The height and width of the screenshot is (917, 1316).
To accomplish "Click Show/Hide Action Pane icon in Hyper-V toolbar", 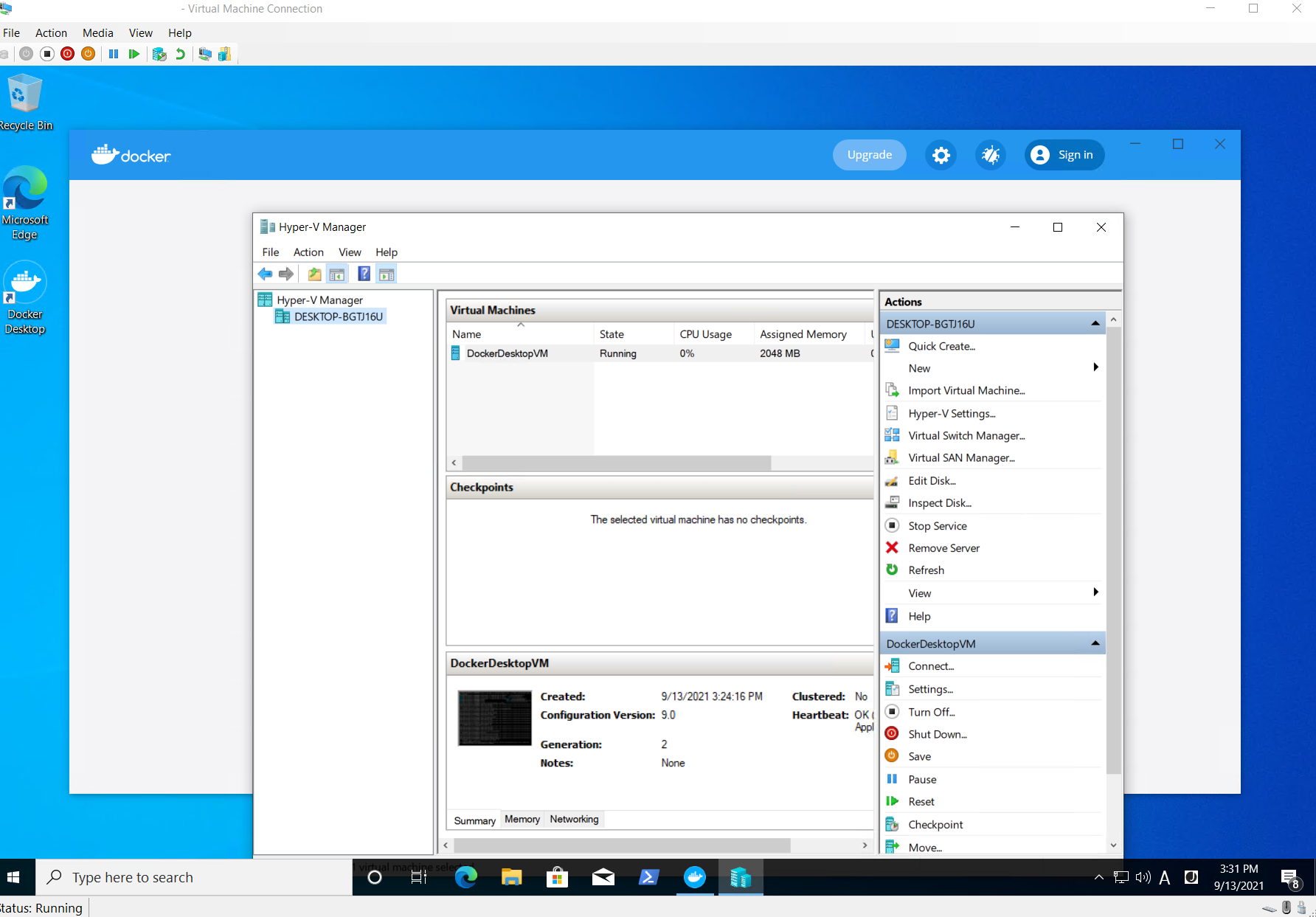I will [387, 274].
